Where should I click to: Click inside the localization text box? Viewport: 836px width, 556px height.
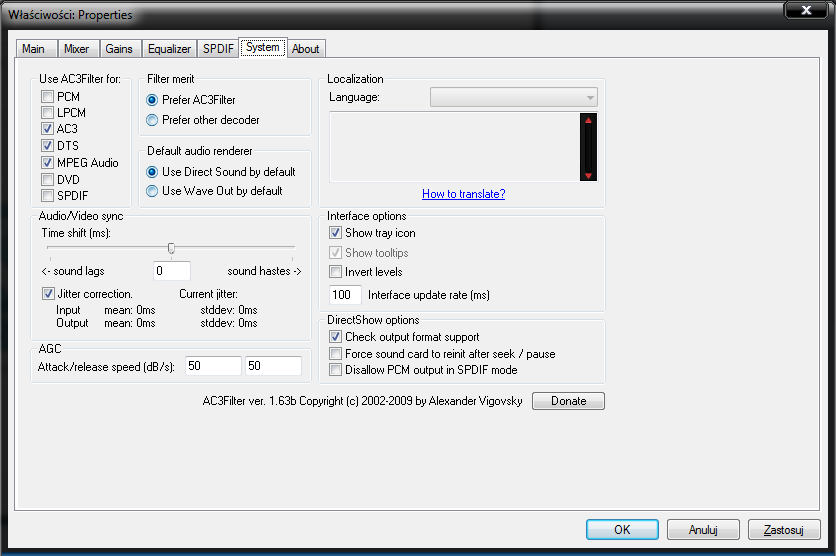[455, 147]
